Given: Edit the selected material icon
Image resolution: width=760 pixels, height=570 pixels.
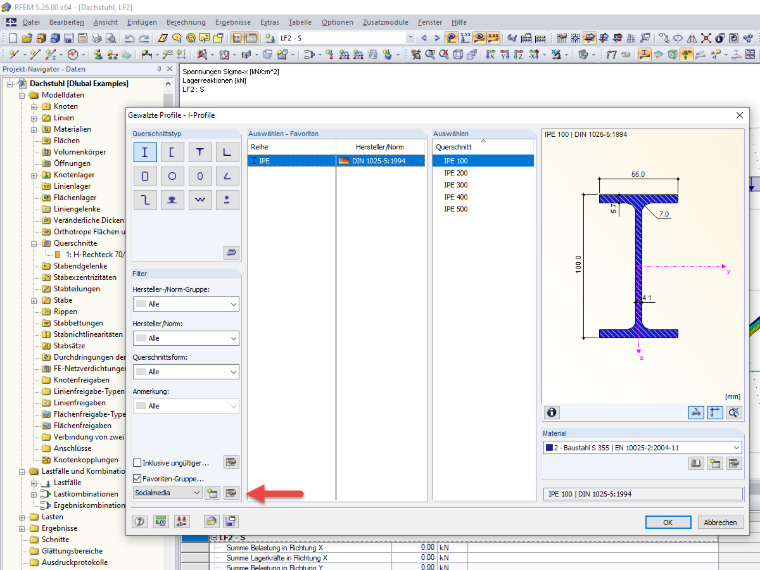Looking at the screenshot, I should click(734, 463).
